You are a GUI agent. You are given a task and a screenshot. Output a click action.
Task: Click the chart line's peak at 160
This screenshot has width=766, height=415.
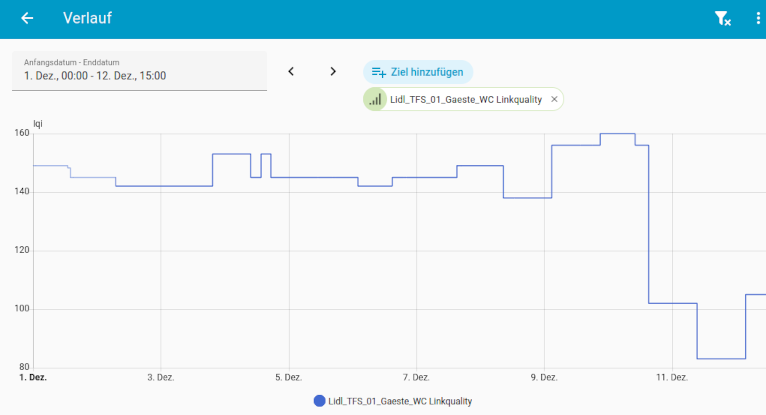(617, 133)
